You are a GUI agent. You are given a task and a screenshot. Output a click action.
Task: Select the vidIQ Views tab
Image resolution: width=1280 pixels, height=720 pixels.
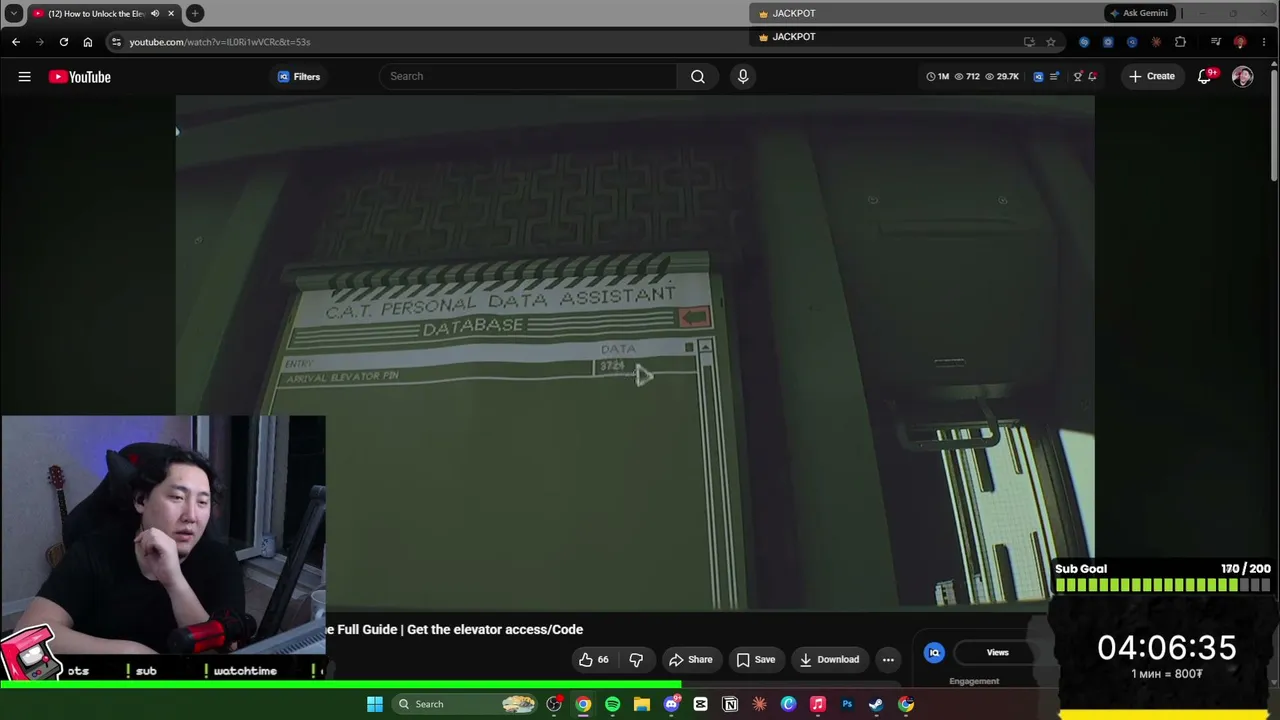997,652
